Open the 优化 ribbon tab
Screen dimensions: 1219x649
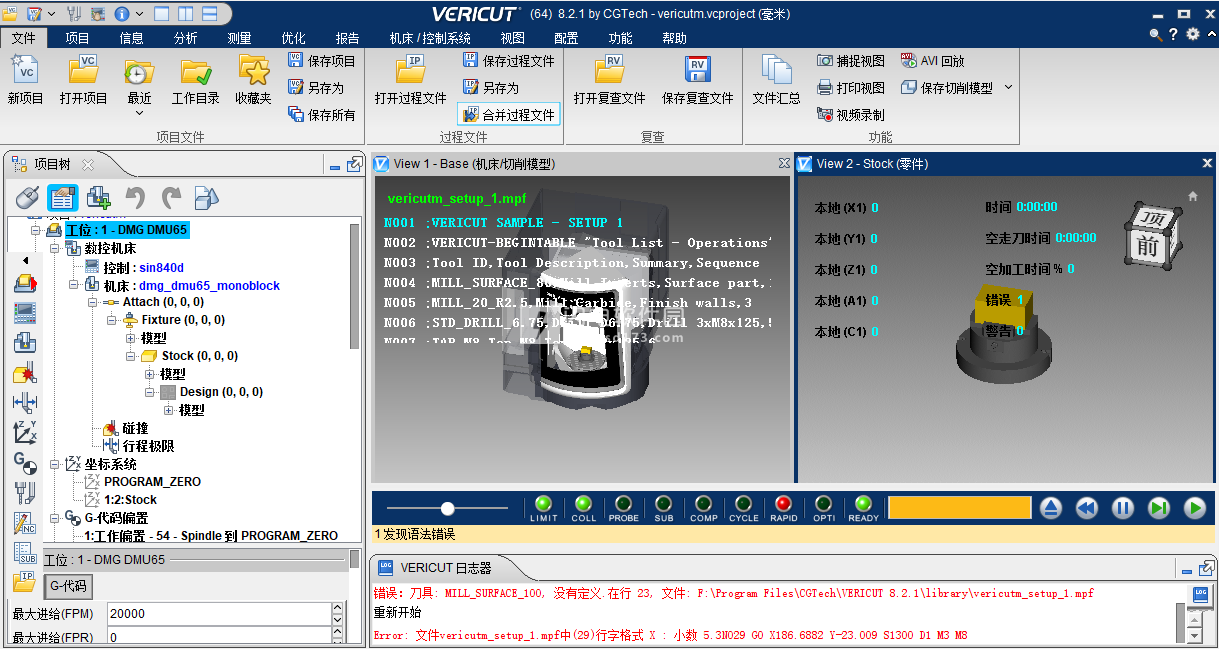coord(293,38)
